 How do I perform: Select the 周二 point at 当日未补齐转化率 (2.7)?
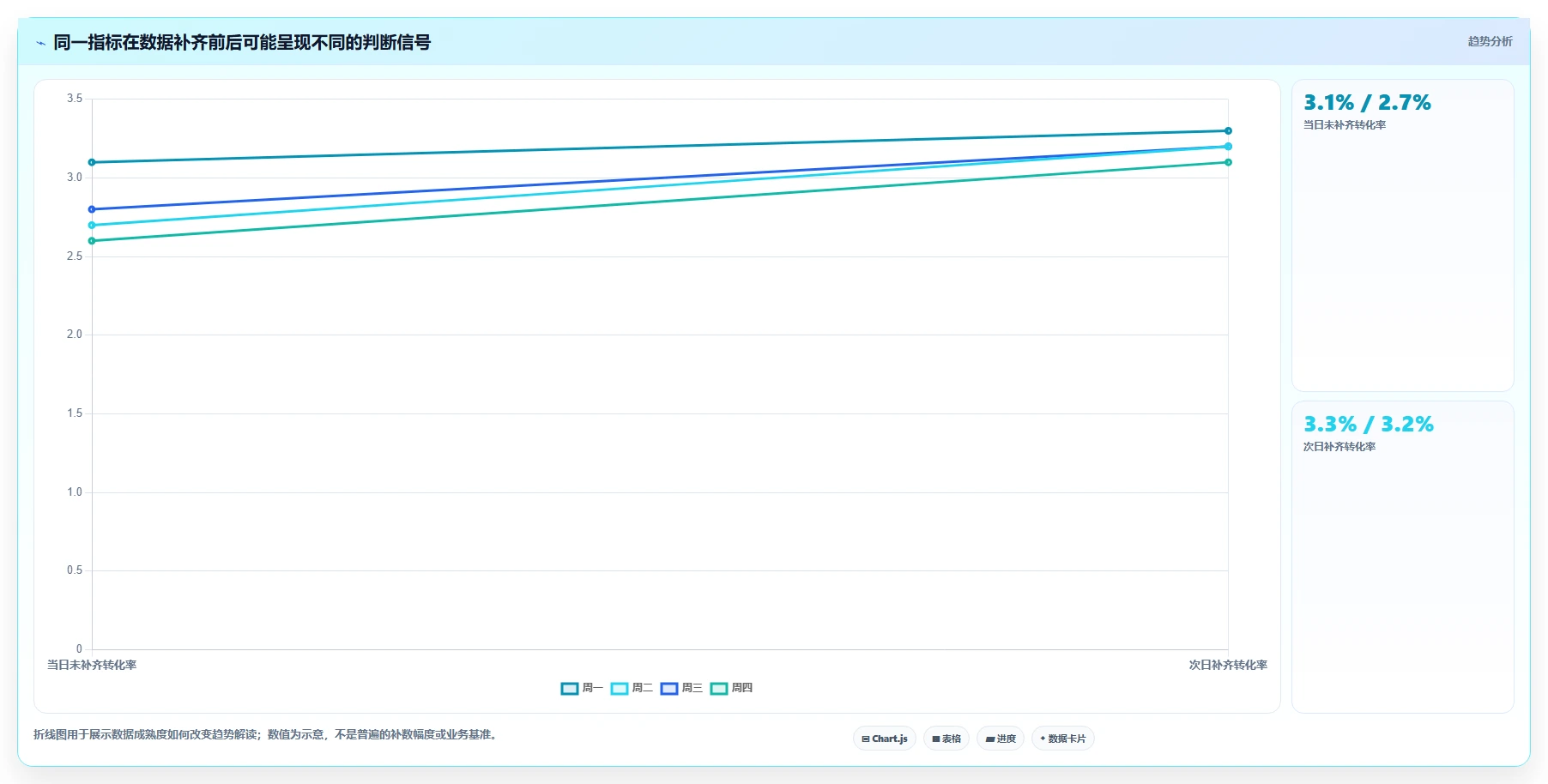[92, 226]
